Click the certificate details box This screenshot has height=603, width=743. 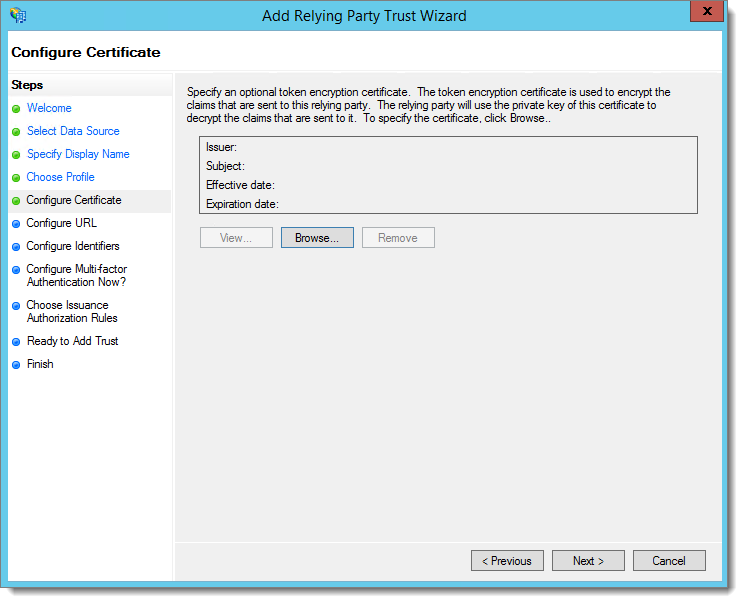(448, 175)
